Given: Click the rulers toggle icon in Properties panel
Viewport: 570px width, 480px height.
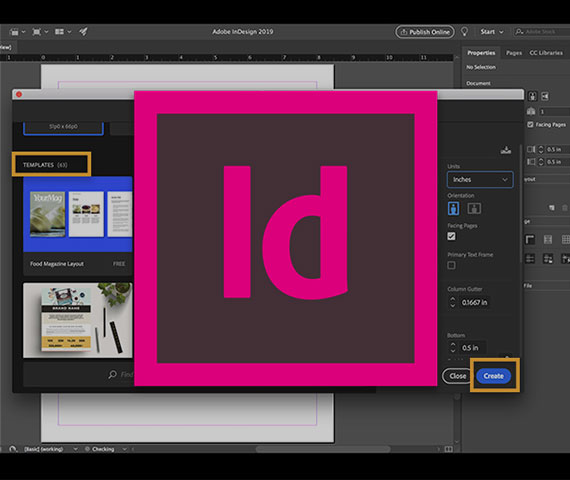Looking at the screenshot, I should point(530,239).
